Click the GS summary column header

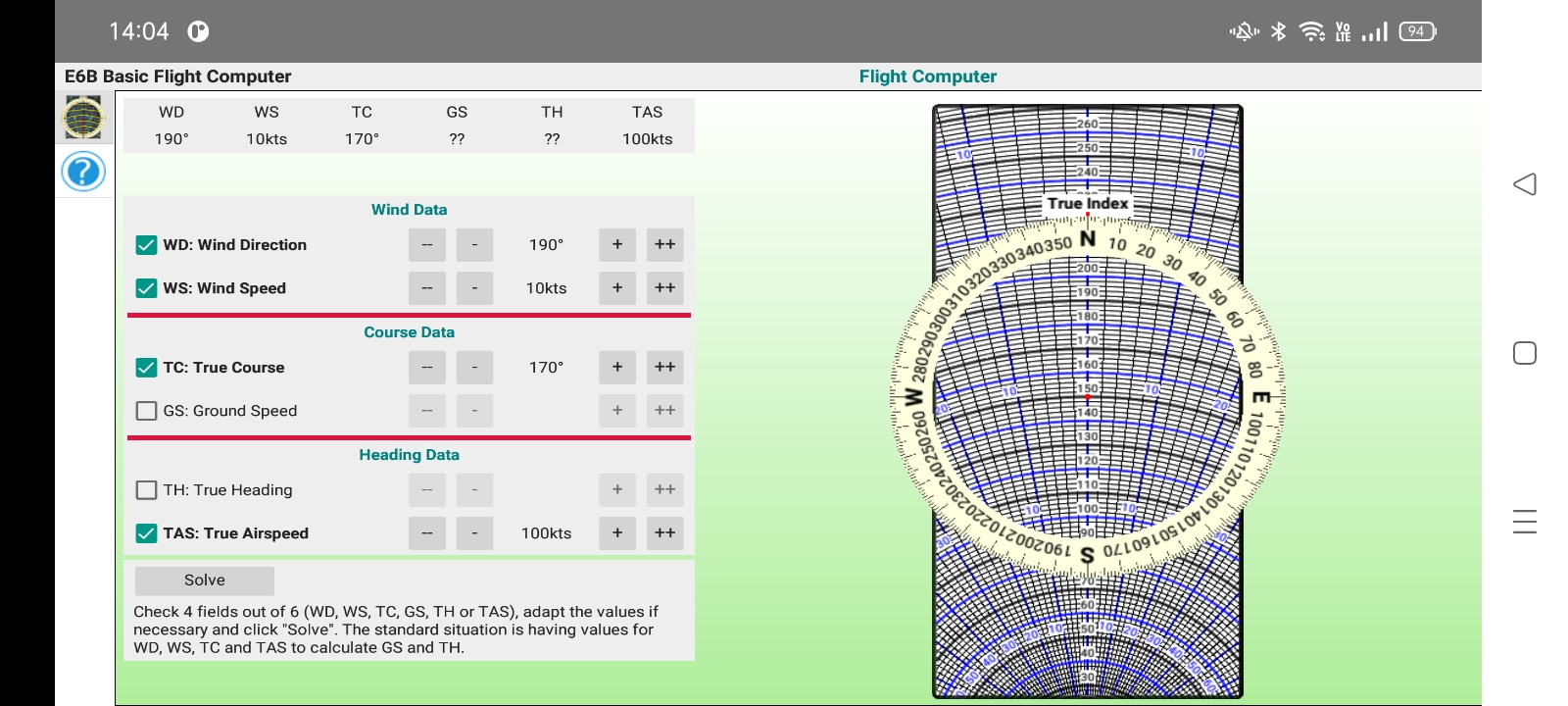point(457,113)
